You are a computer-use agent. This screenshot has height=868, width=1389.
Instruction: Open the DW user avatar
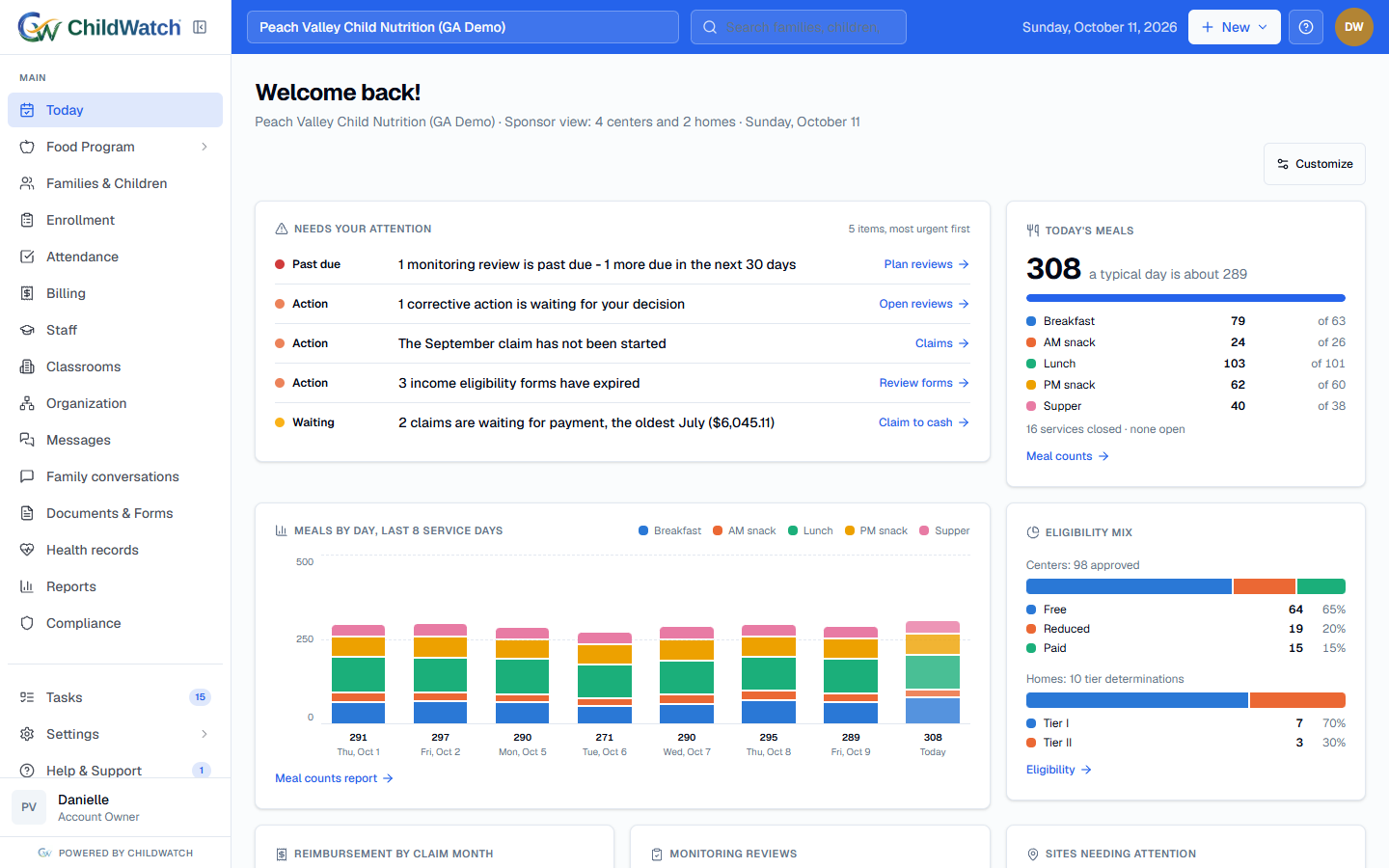click(1354, 27)
